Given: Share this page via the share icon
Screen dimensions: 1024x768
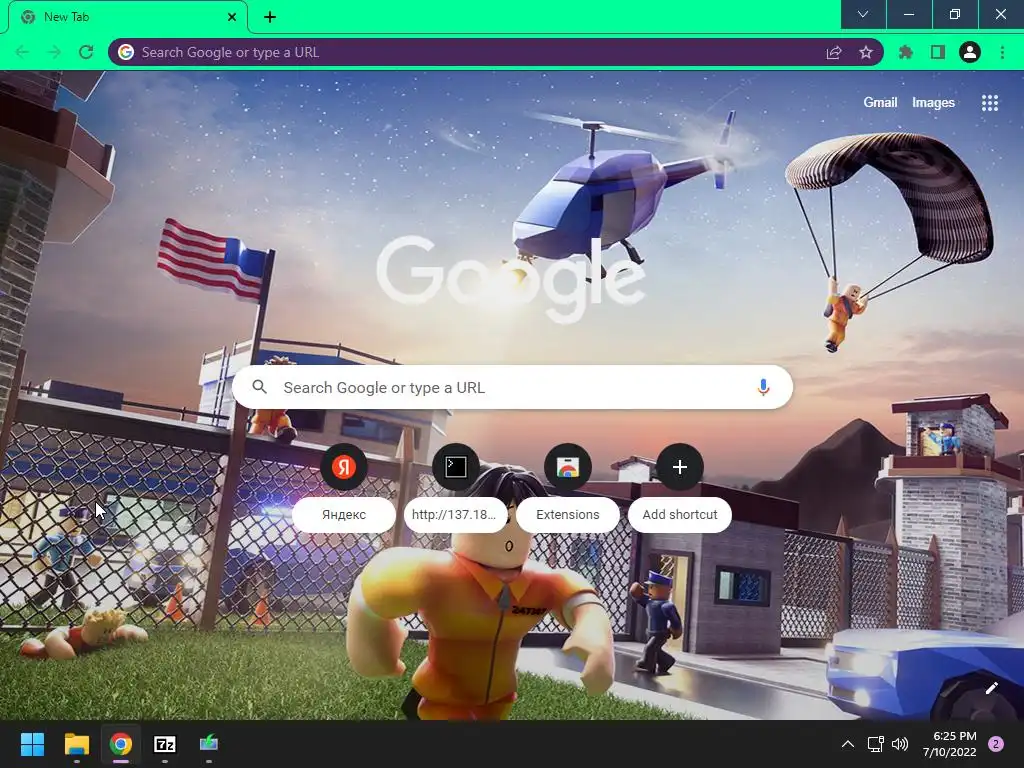Looking at the screenshot, I should pos(834,52).
